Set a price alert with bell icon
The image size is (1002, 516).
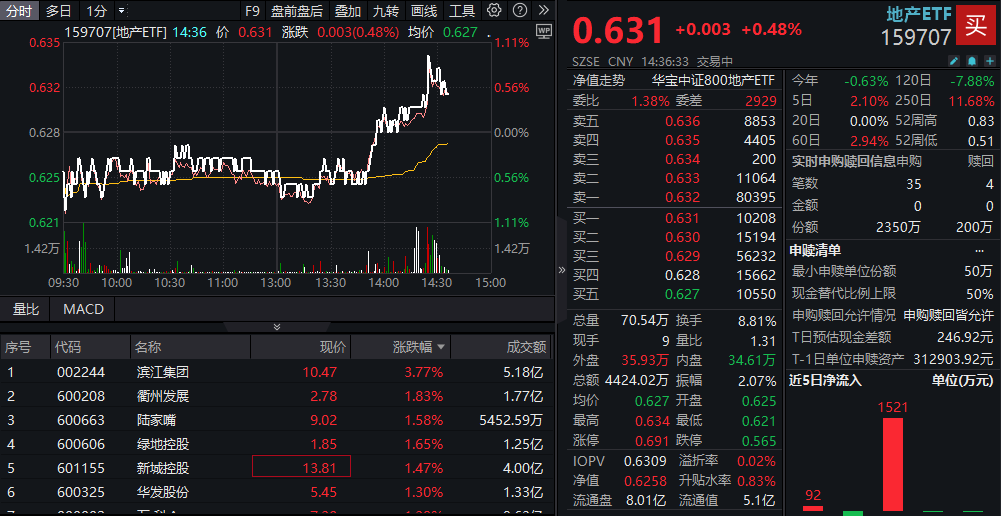[x=970, y=61]
